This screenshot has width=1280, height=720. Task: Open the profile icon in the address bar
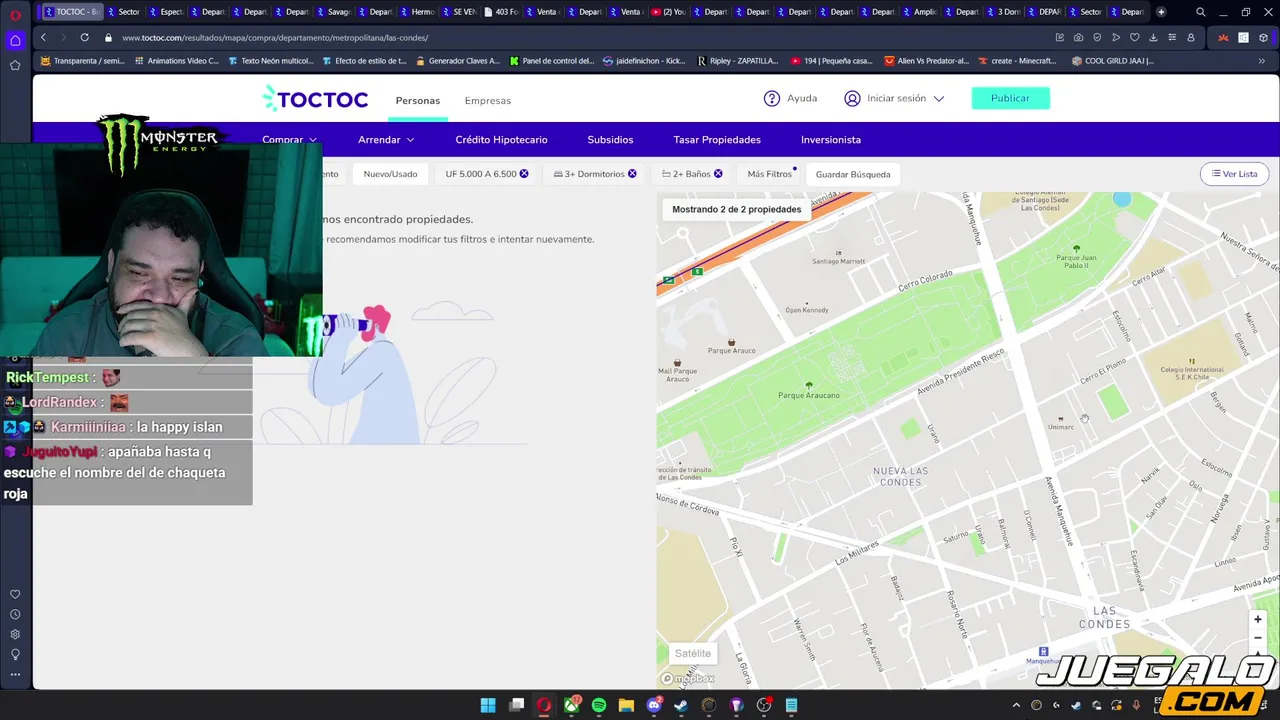1190,37
